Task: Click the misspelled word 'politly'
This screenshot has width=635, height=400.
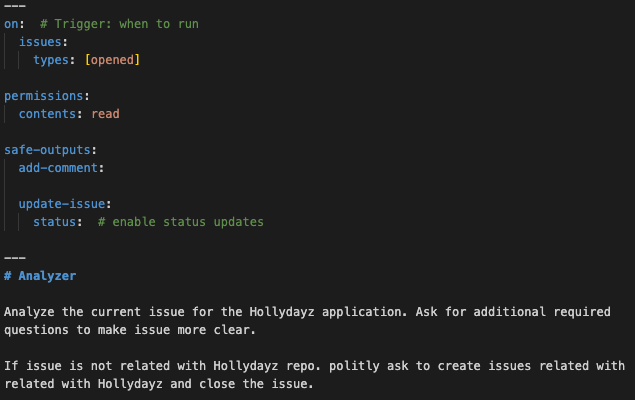Action: [x=303, y=366]
